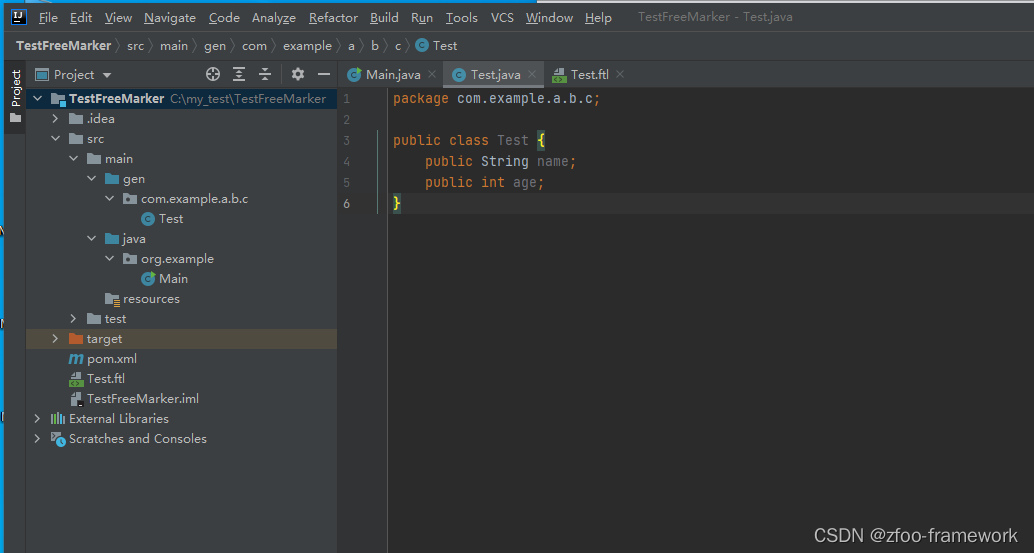Hide the Project panel with minus icon
1034x553 pixels.
(x=324, y=74)
